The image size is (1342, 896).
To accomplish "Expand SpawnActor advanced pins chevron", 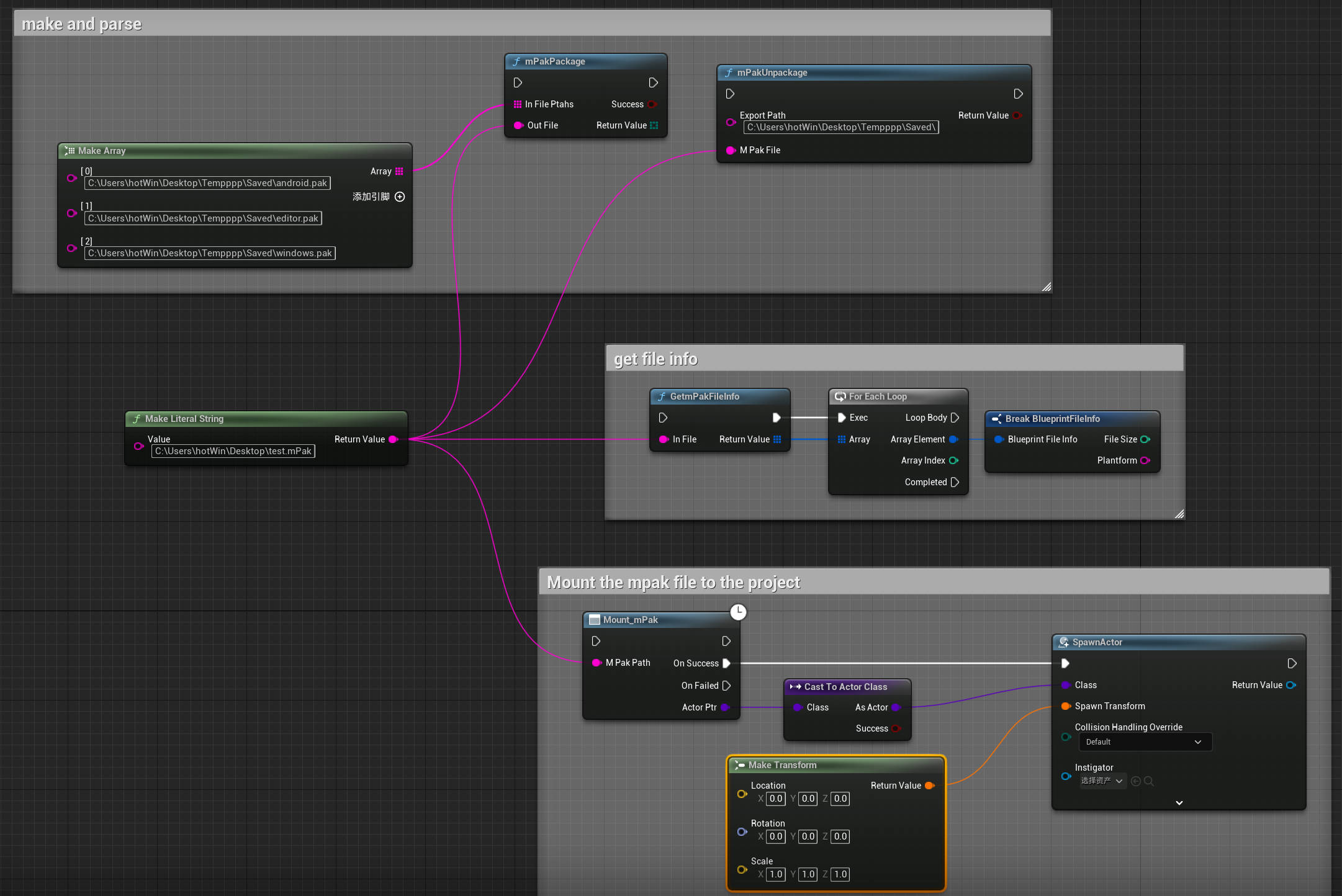I will [1179, 803].
